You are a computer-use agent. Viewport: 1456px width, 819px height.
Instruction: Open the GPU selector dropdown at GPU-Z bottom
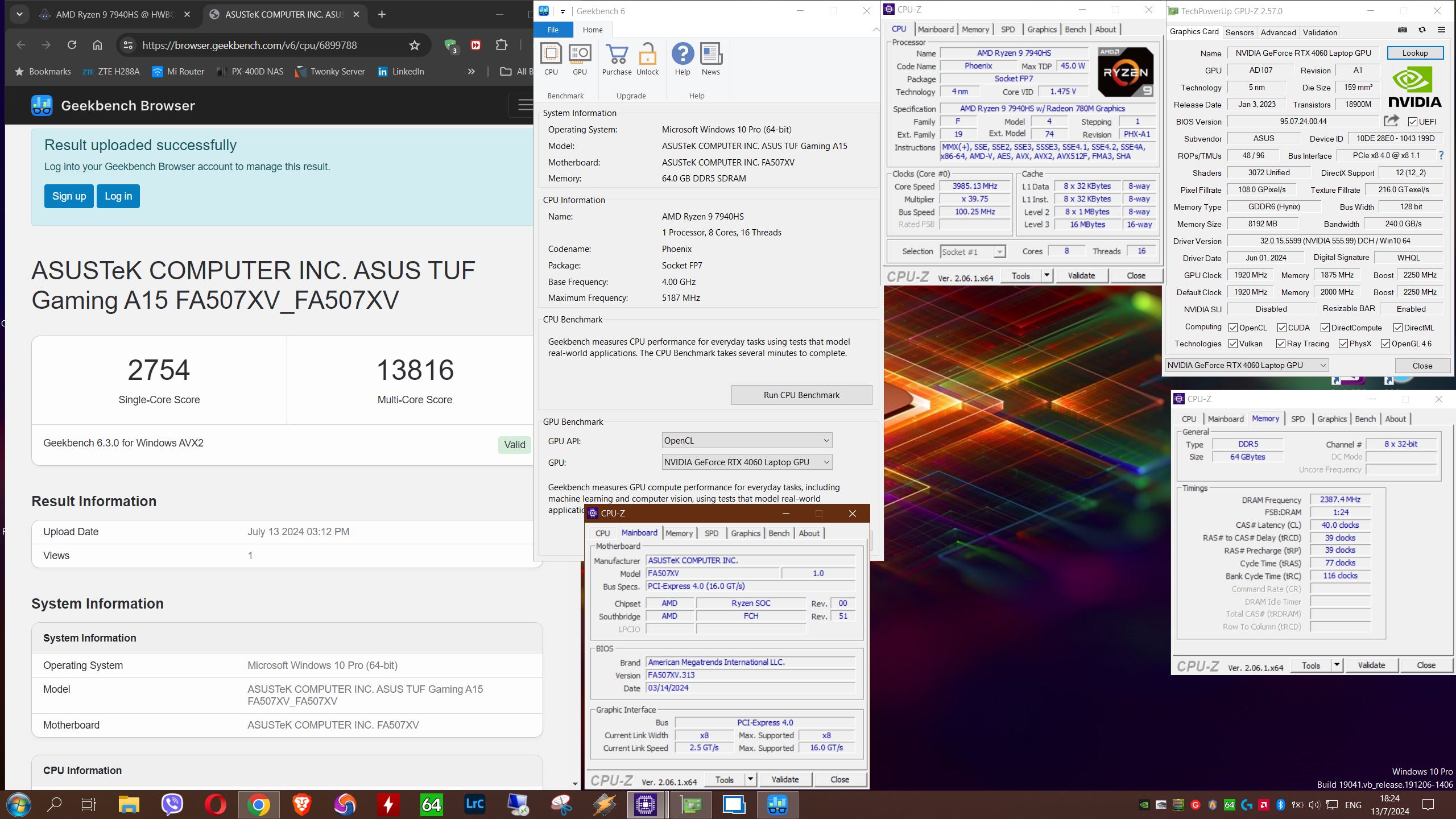pyautogui.click(x=1247, y=365)
